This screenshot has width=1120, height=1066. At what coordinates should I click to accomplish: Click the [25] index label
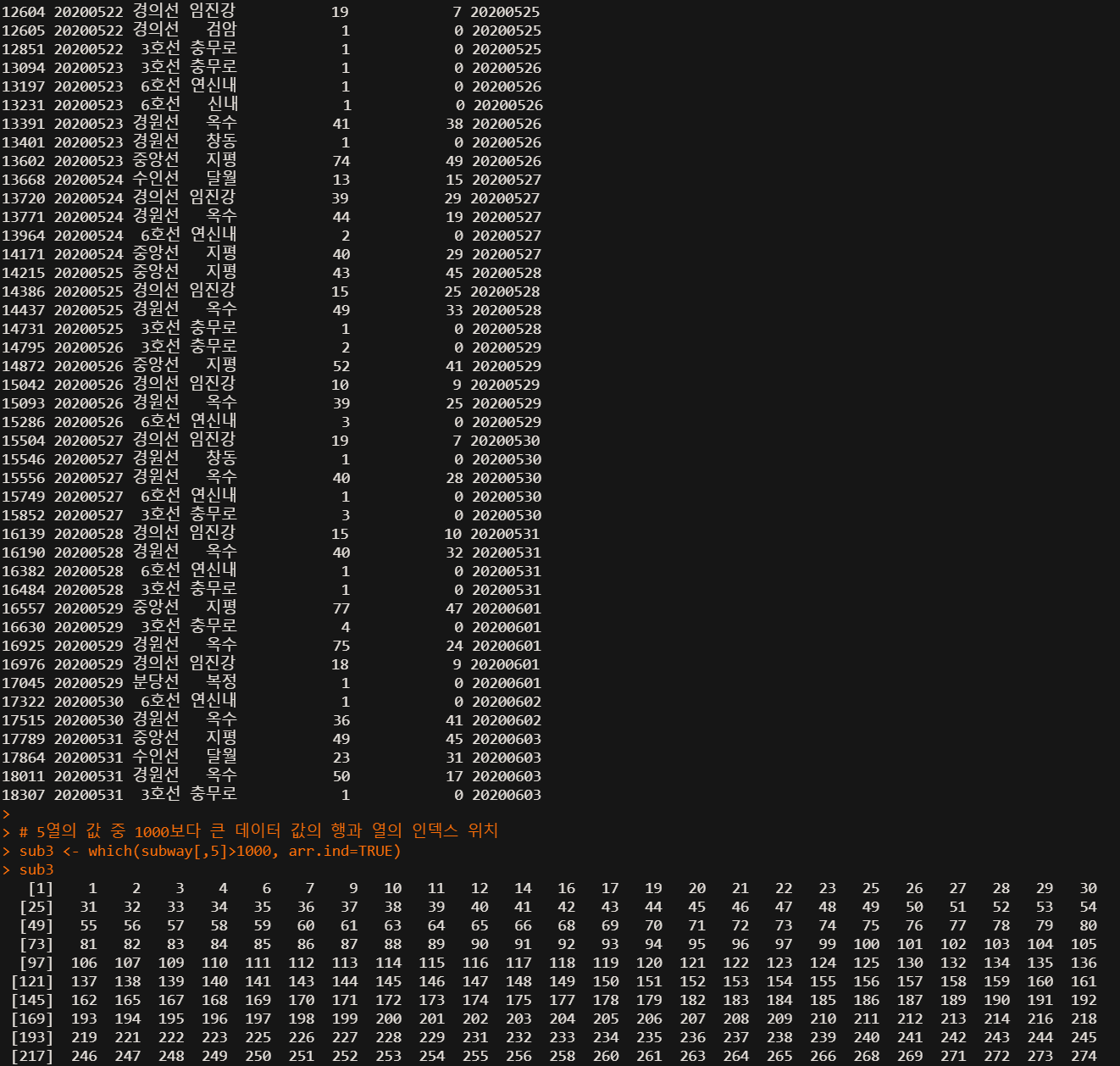(36, 907)
